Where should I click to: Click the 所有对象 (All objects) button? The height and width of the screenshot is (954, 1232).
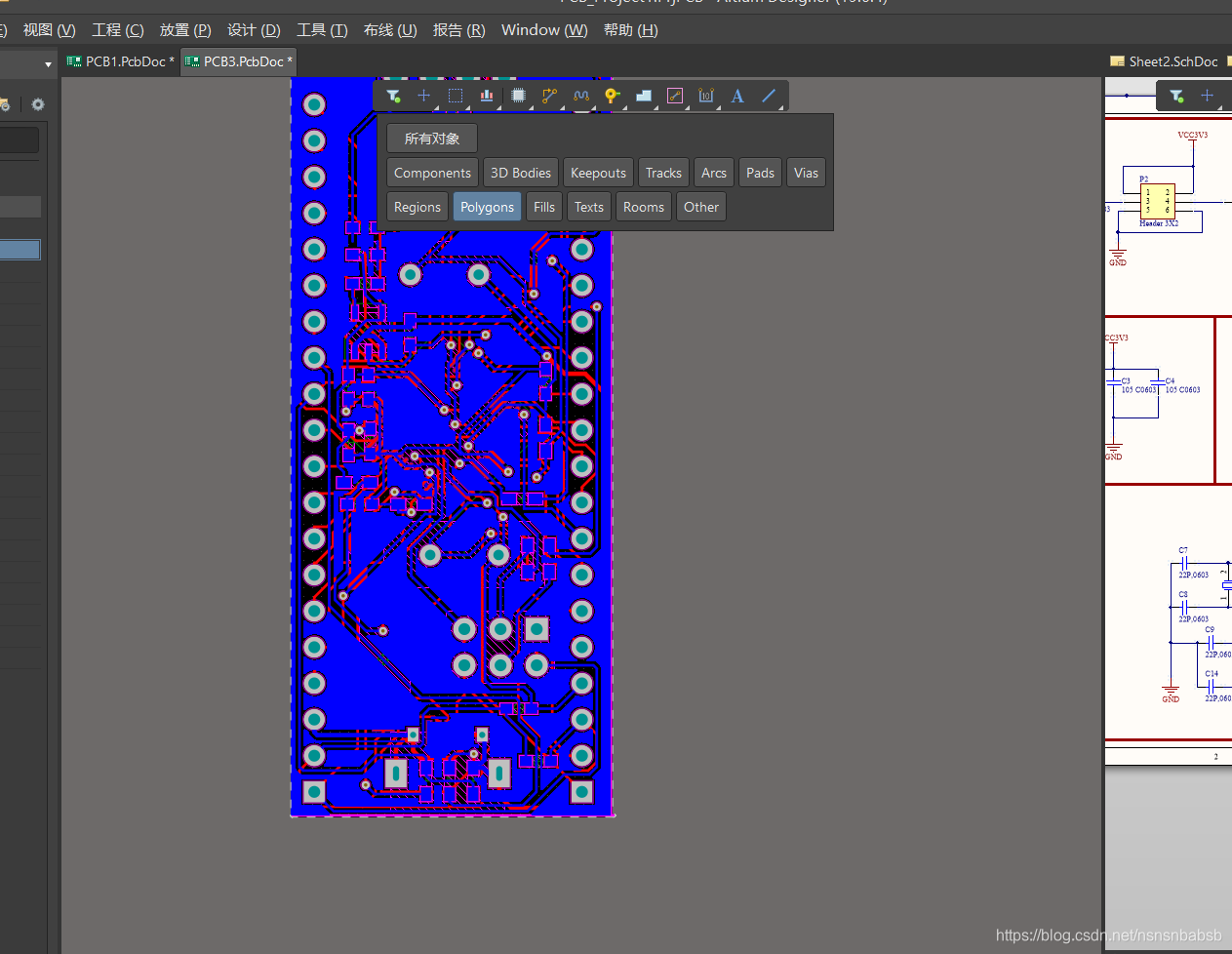pos(432,139)
